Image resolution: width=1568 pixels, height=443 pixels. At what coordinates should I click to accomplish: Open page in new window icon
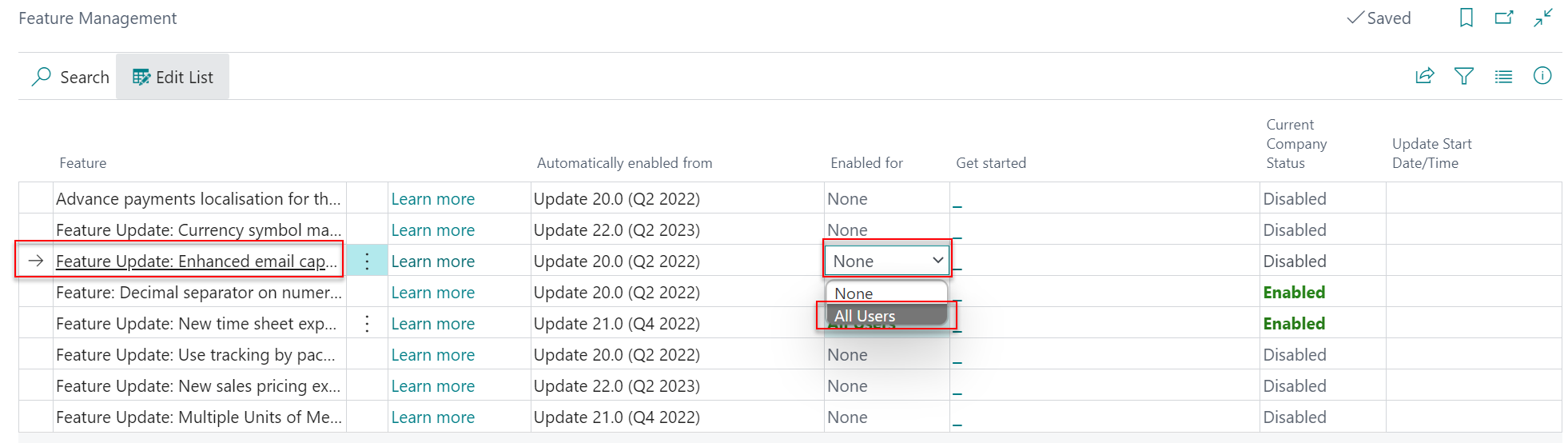pos(1504,18)
